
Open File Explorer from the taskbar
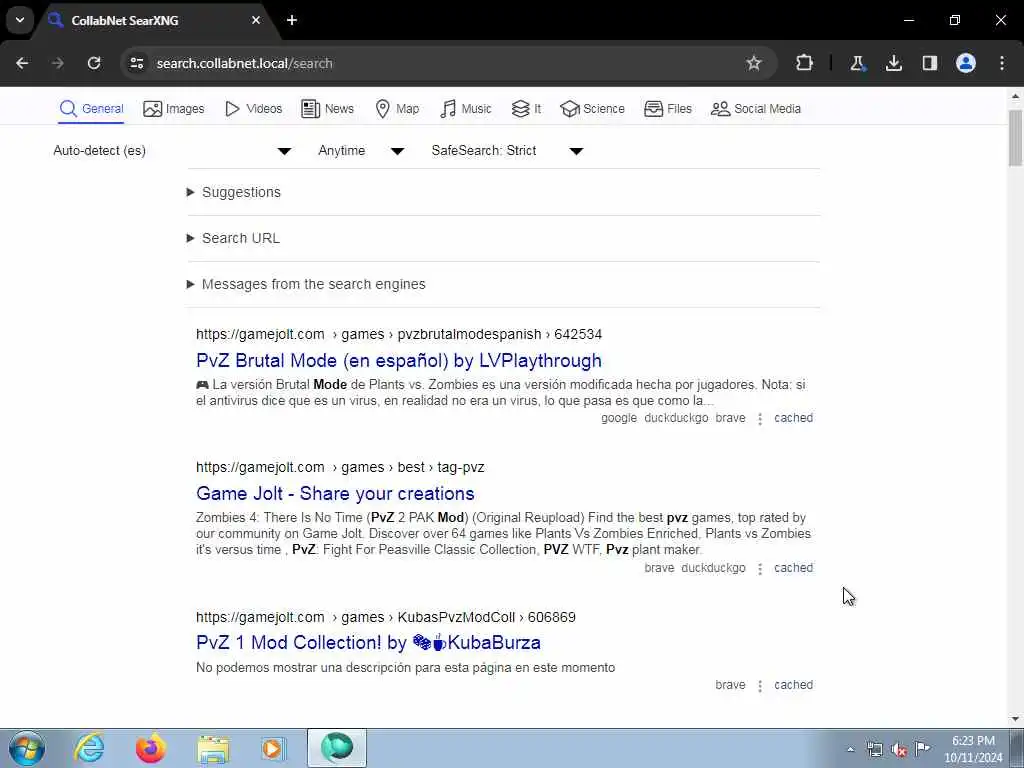point(213,748)
